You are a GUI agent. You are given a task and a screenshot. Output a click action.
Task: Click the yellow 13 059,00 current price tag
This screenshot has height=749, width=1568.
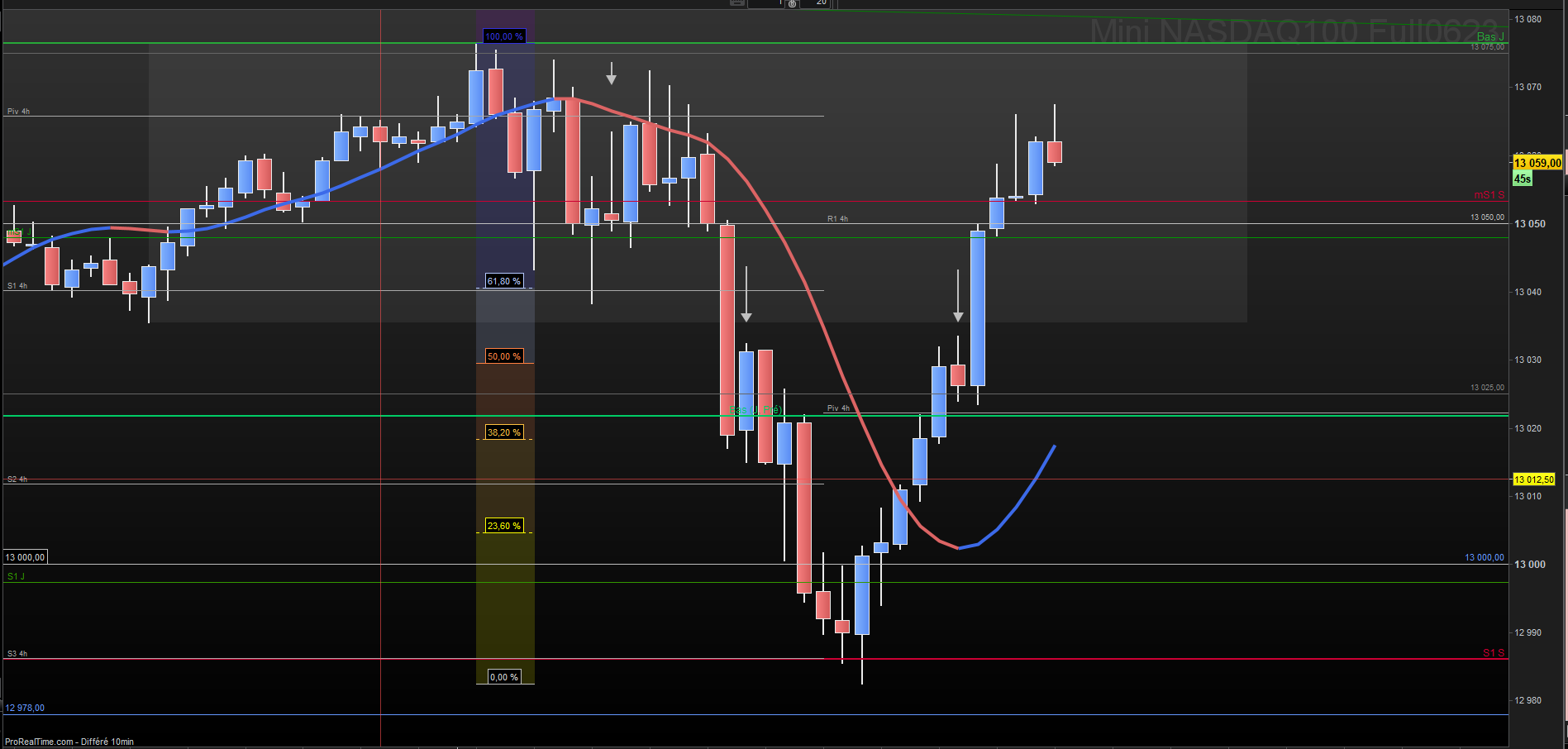point(1537,163)
